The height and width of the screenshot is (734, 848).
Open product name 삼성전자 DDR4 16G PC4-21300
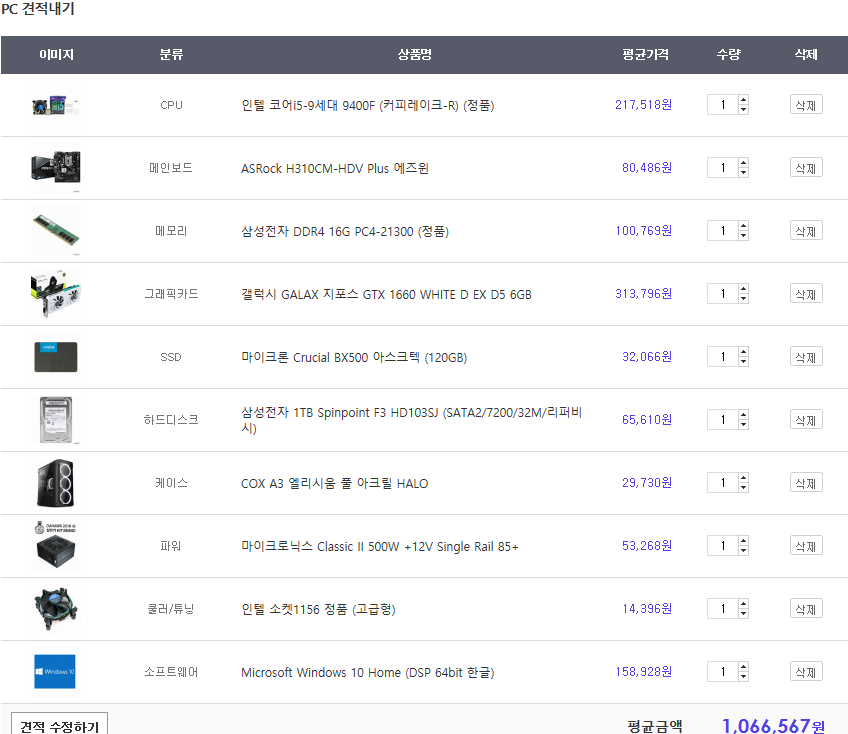click(x=345, y=232)
